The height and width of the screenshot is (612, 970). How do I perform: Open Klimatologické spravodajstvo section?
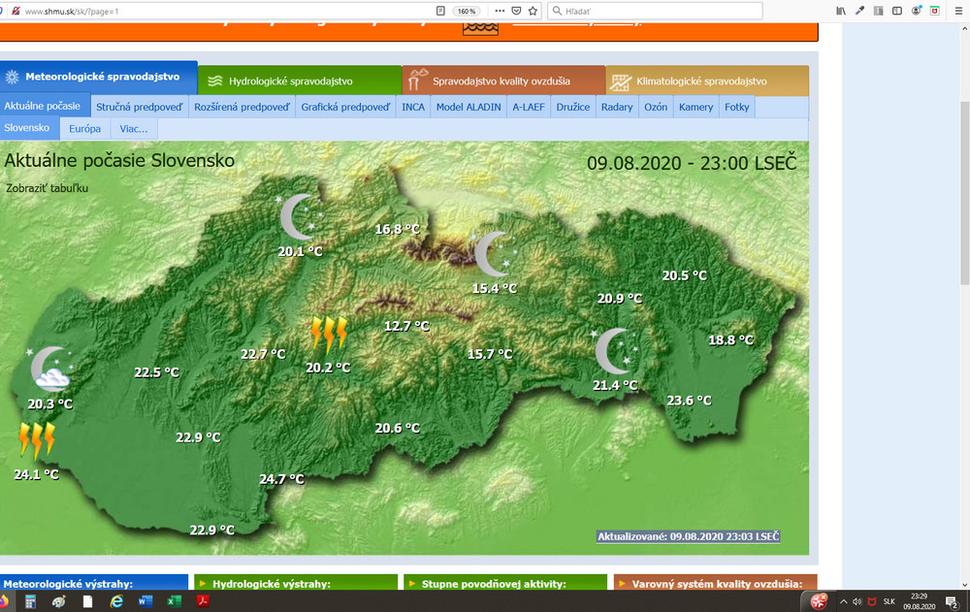[x=707, y=81]
